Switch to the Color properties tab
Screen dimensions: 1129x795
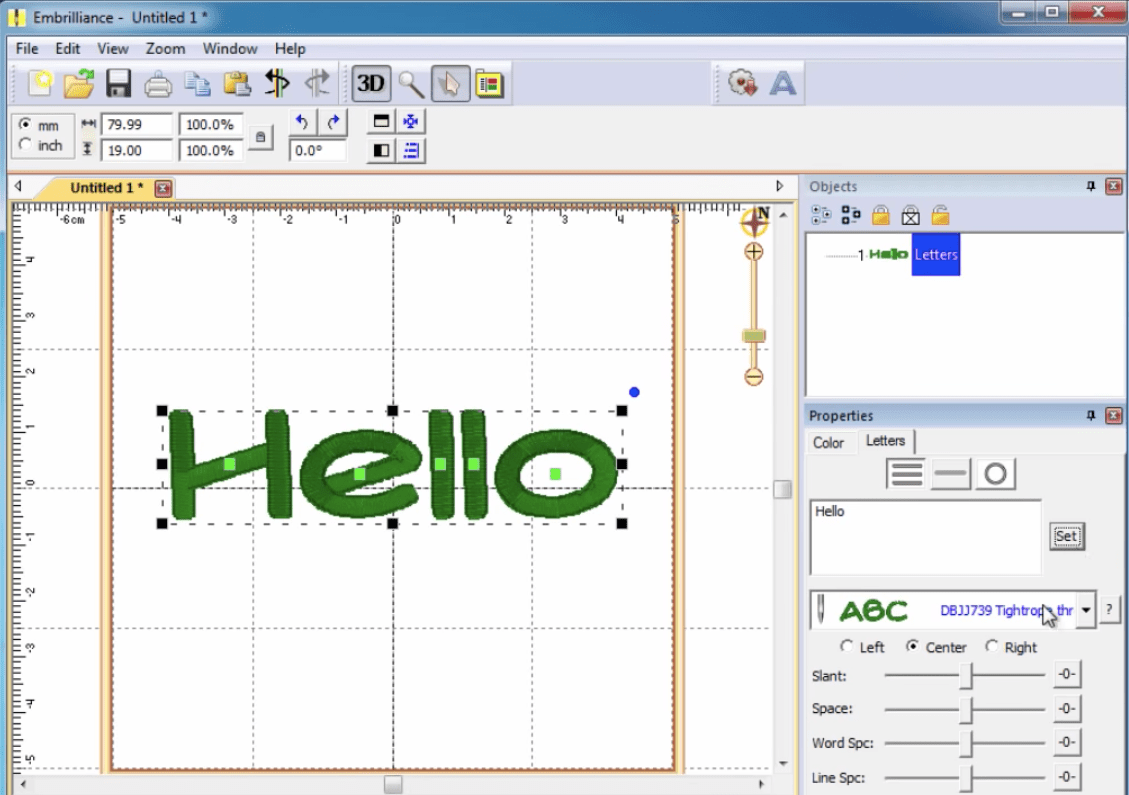coord(828,442)
